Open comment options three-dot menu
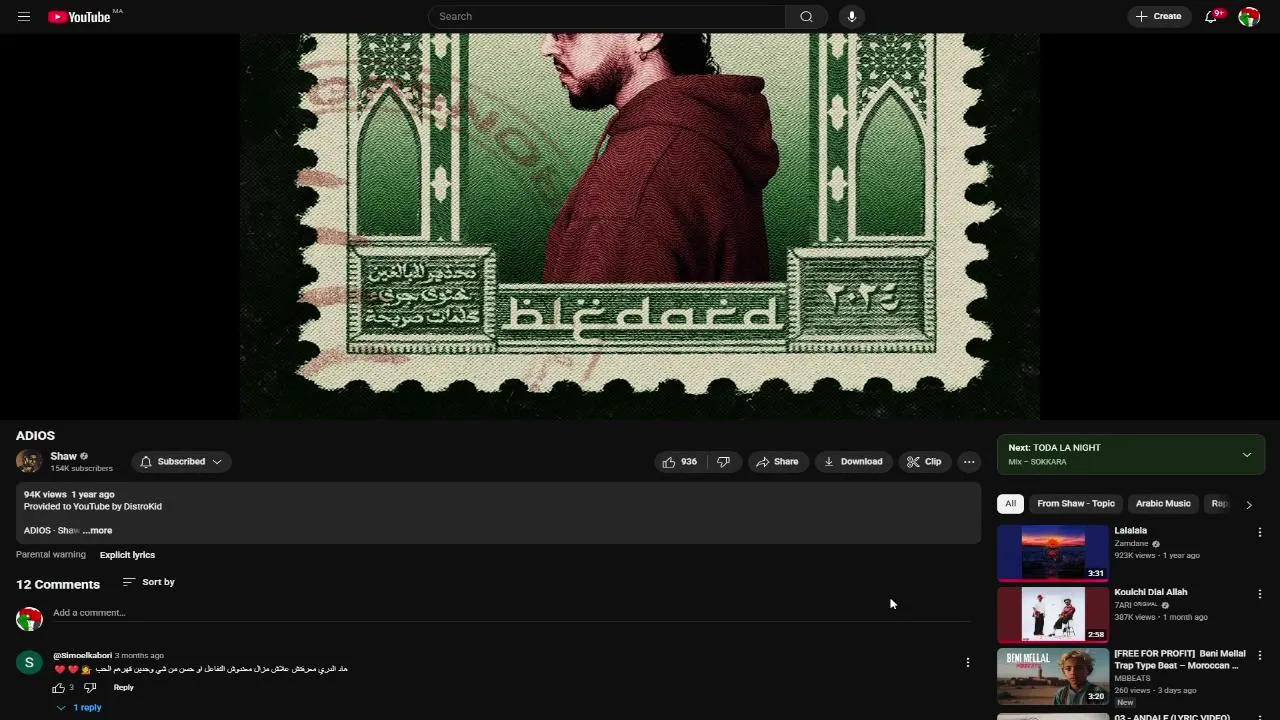Viewport: 1280px width, 720px height. 967,663
